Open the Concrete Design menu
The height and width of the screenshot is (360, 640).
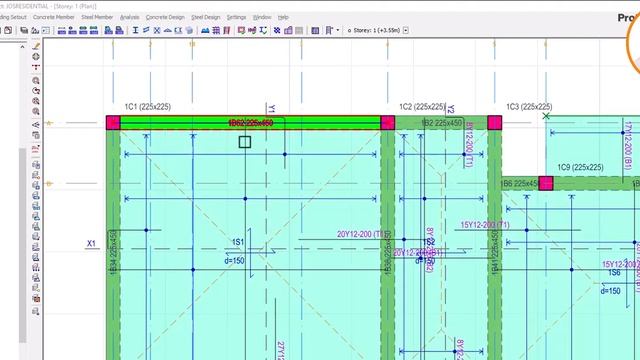(165, 17)
